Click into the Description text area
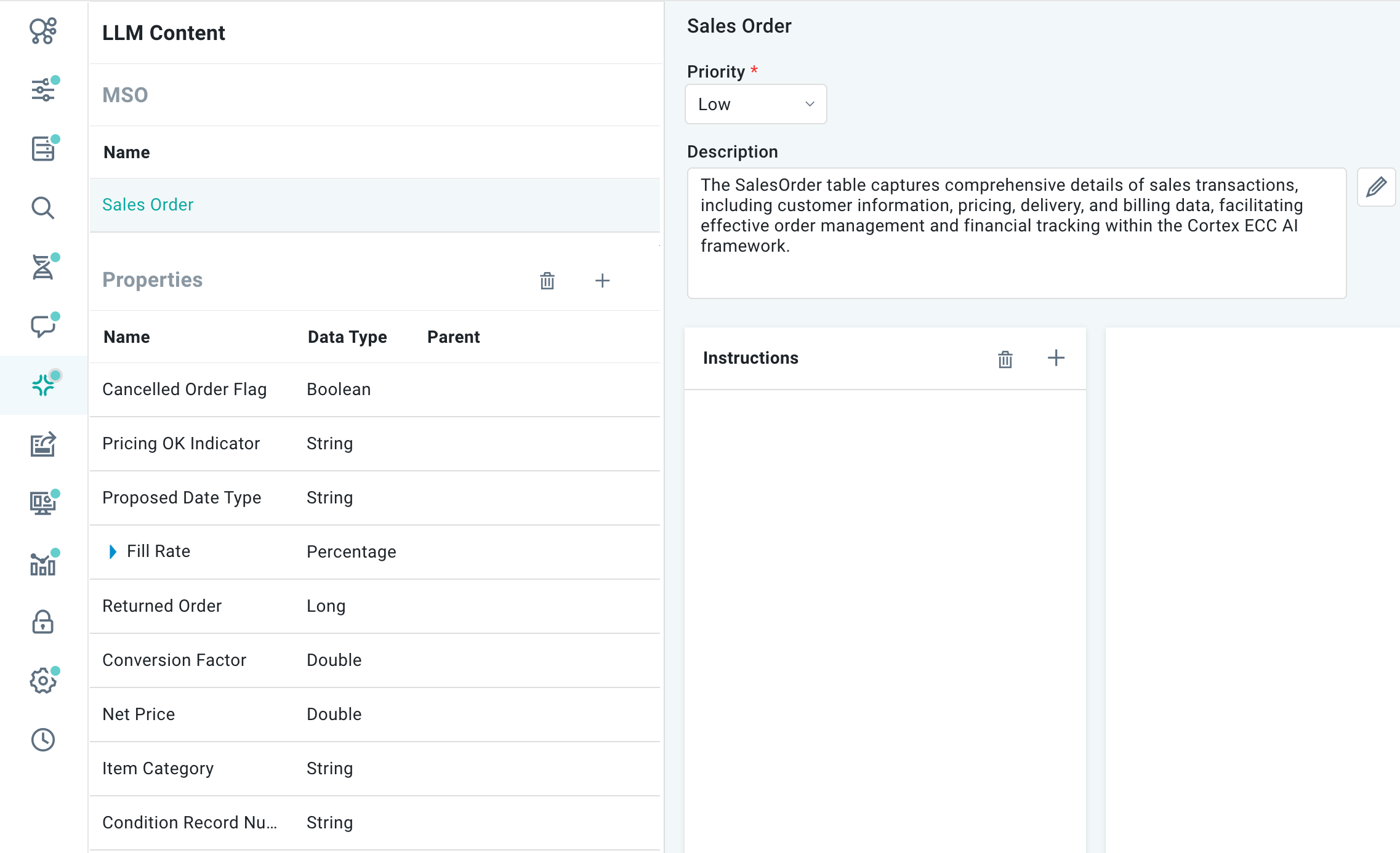 1017,233
